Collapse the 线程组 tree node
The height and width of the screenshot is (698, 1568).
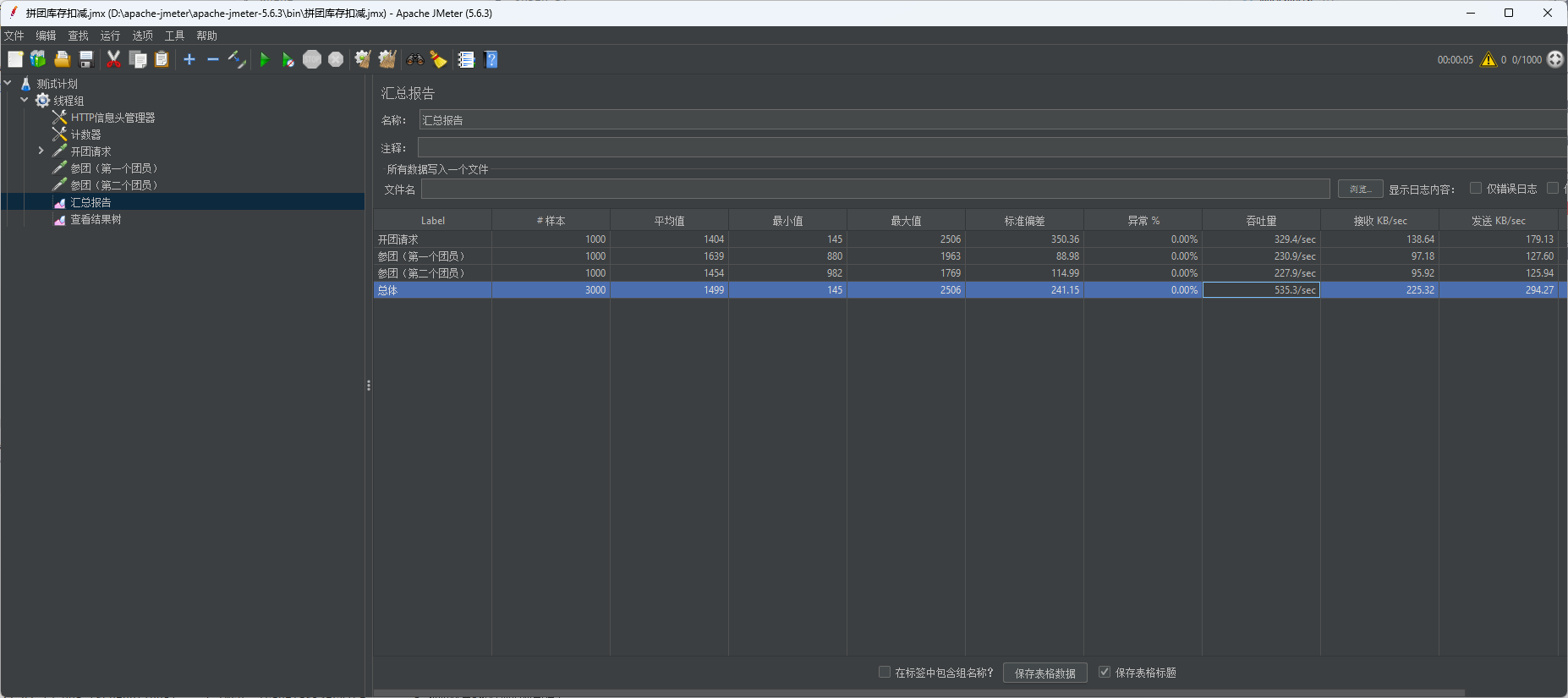(25, 101)
